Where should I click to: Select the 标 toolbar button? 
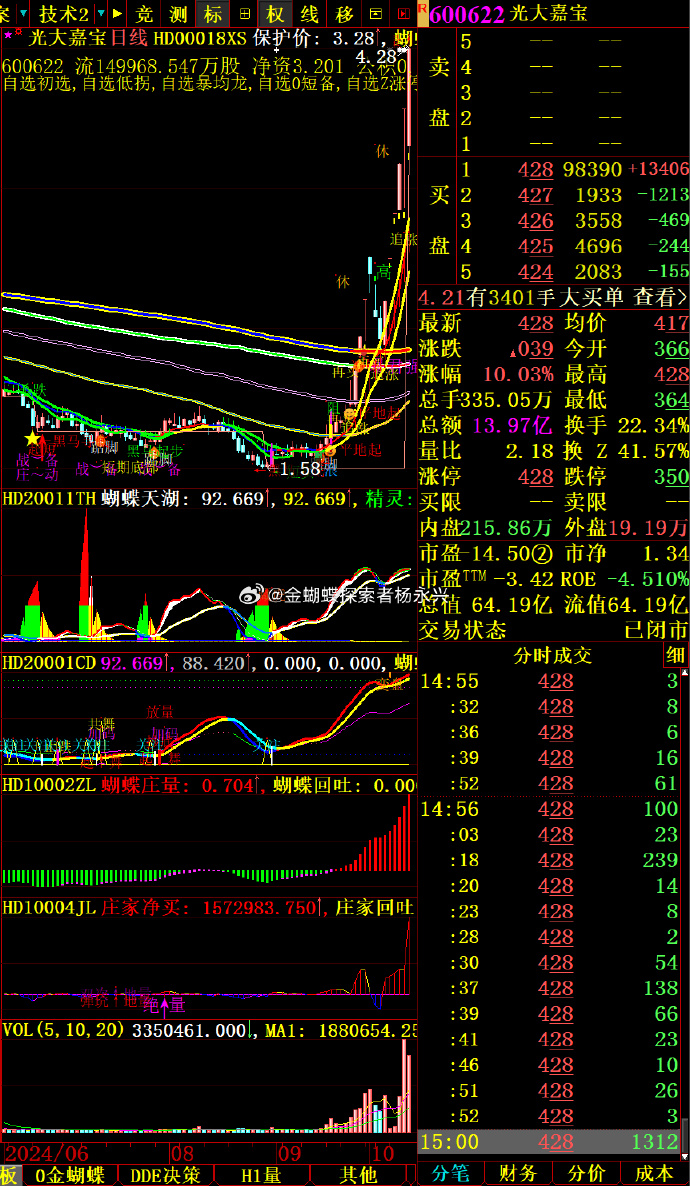click(x=212, y=14)
